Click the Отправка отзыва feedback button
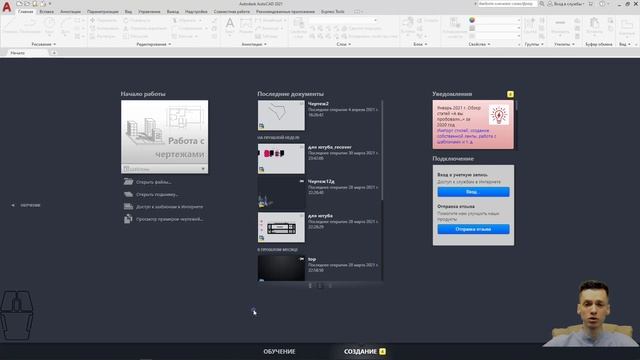The image size is (640, 360). 473,229
